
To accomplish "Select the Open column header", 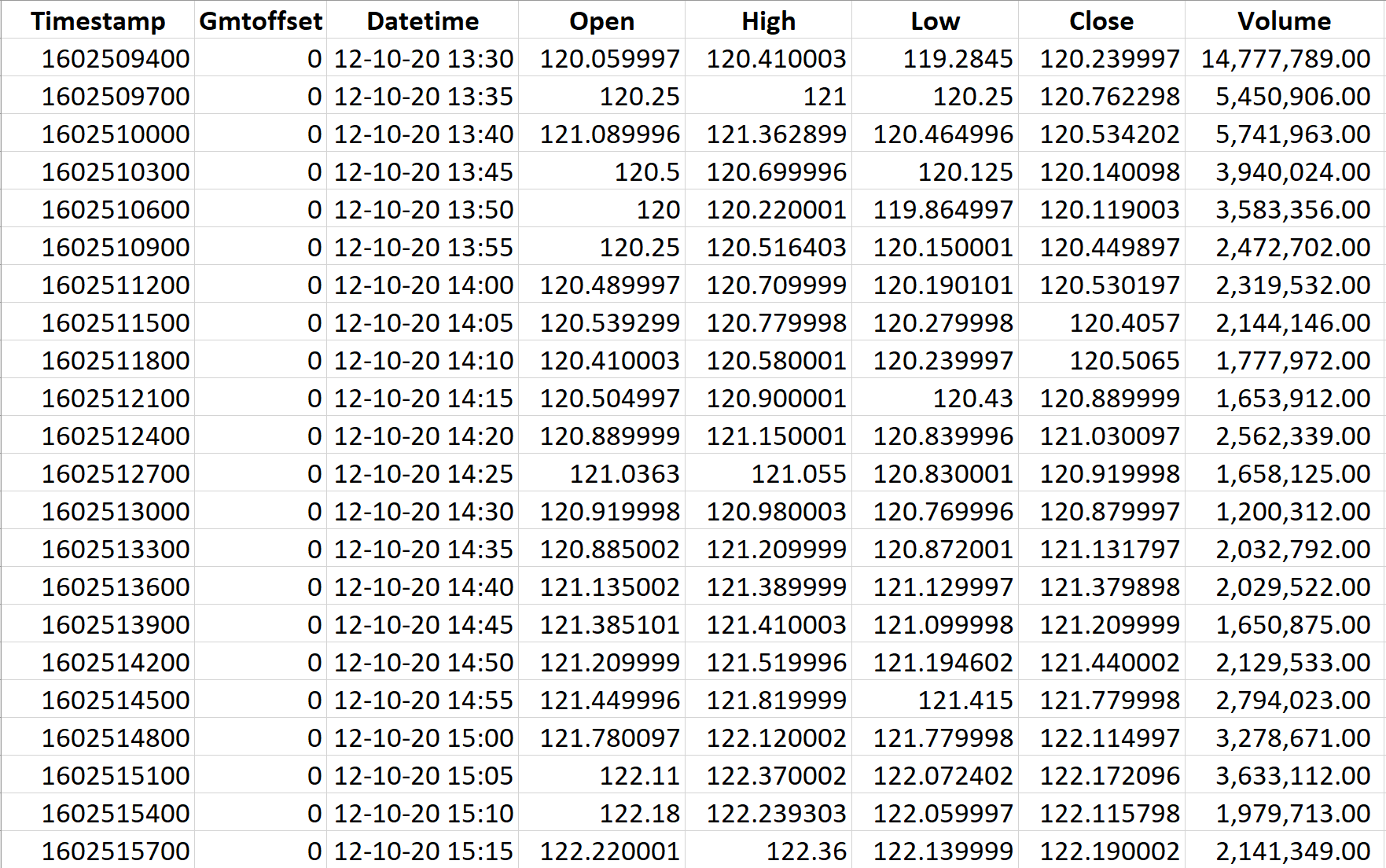I will coord(602,20).
